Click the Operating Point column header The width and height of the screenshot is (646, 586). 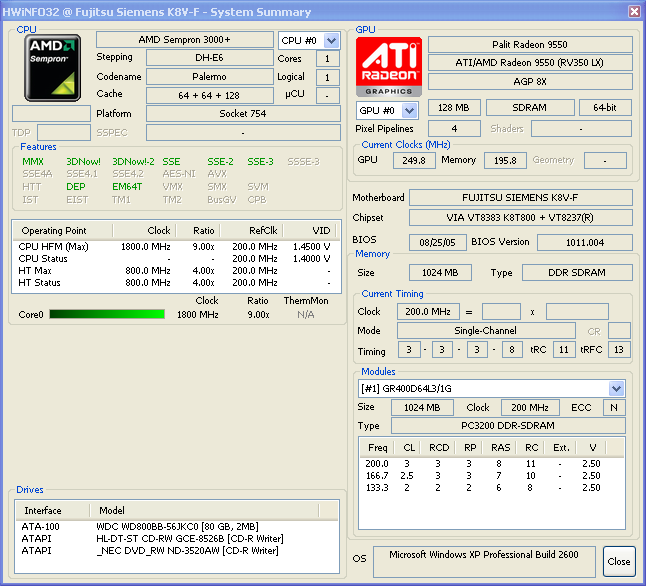pos(56,230)
